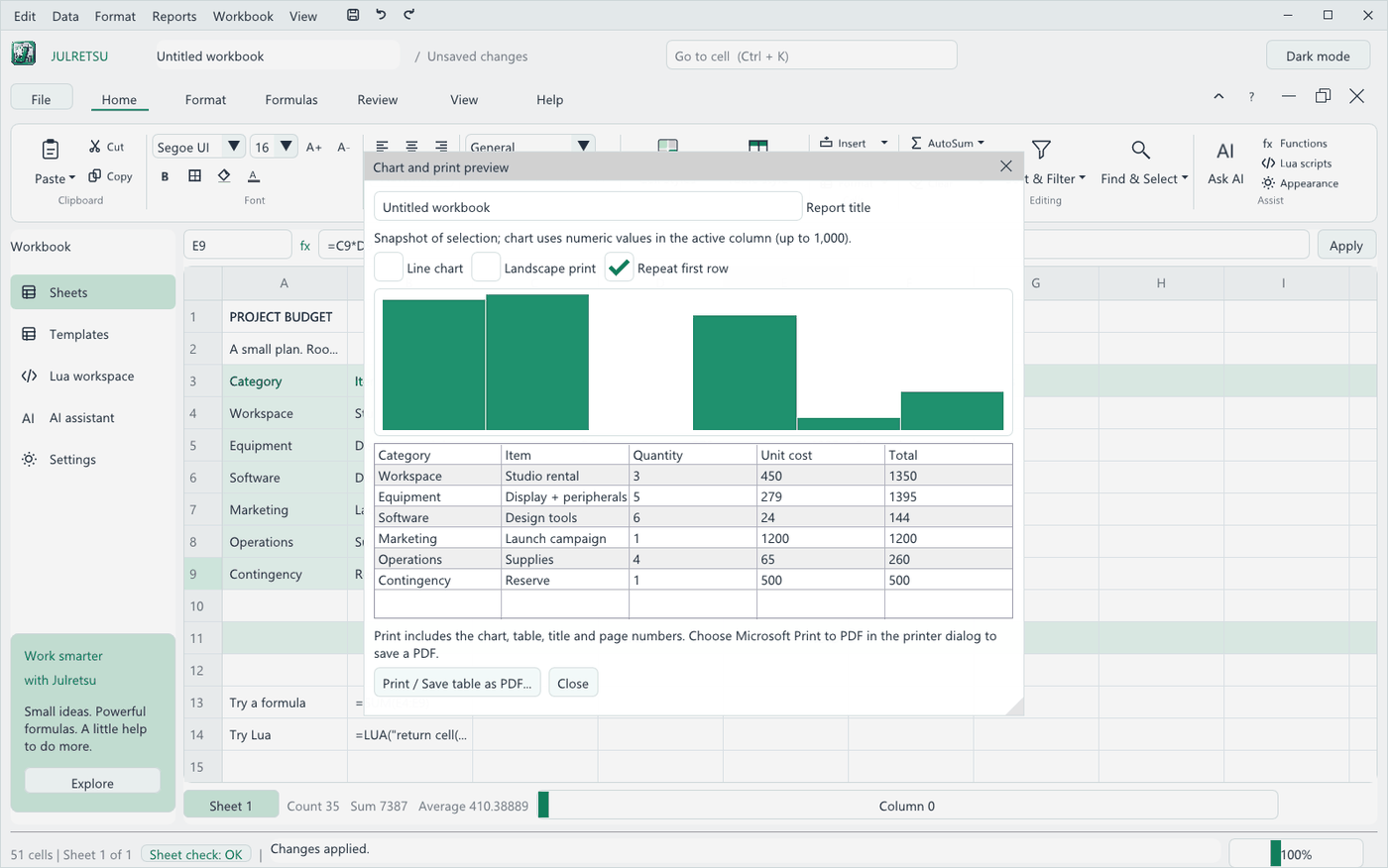Viewport: 1388px width, 868px height.
Task: Toggle bold formatting
Action: click(165, 176)
